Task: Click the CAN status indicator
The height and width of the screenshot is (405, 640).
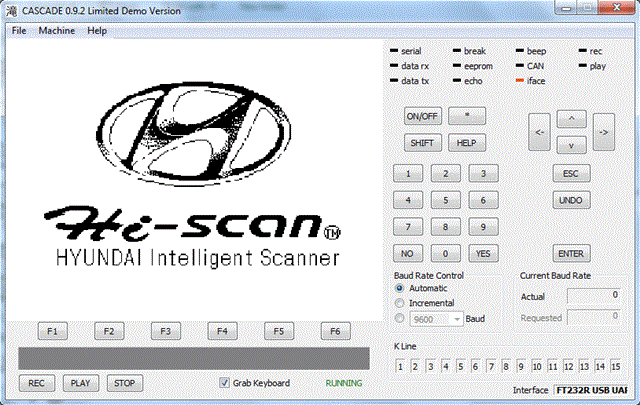Action: pos(520,66)
